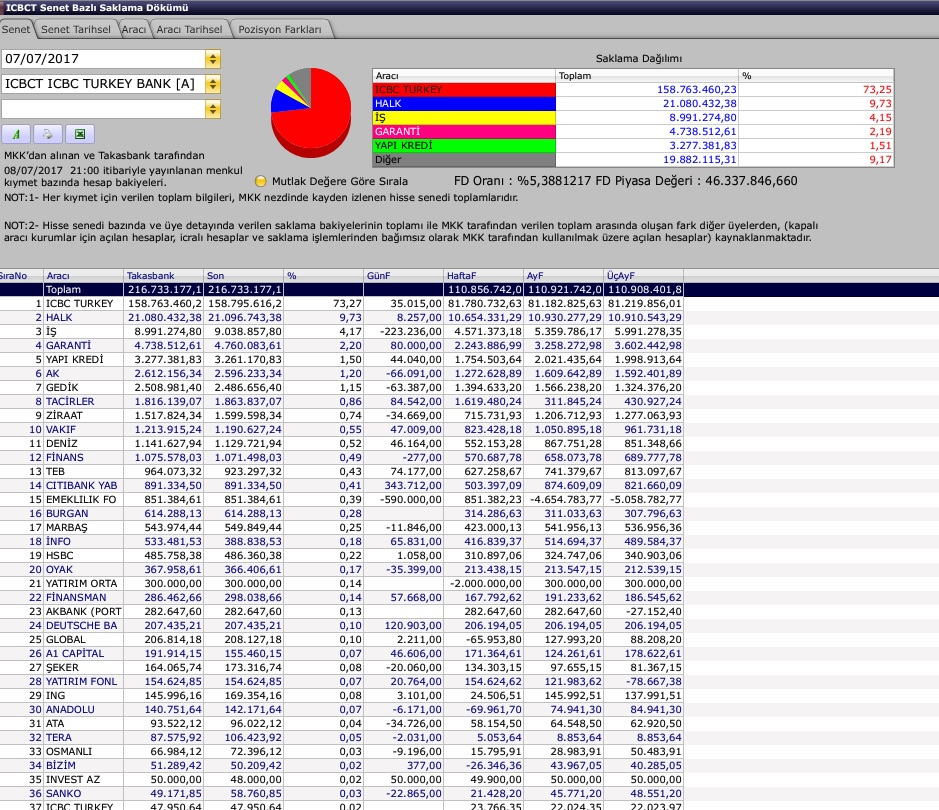Open the empty third combo box arrow
This screenshot has height=810, width=939.
pyautogui.click(x=213, y=109)
